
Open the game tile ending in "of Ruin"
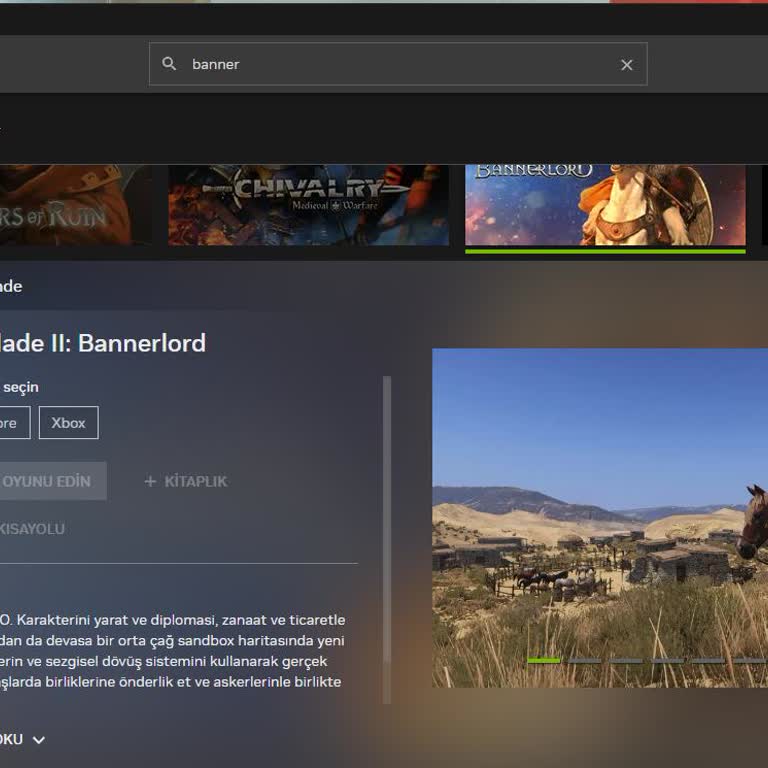pos(75,205)
